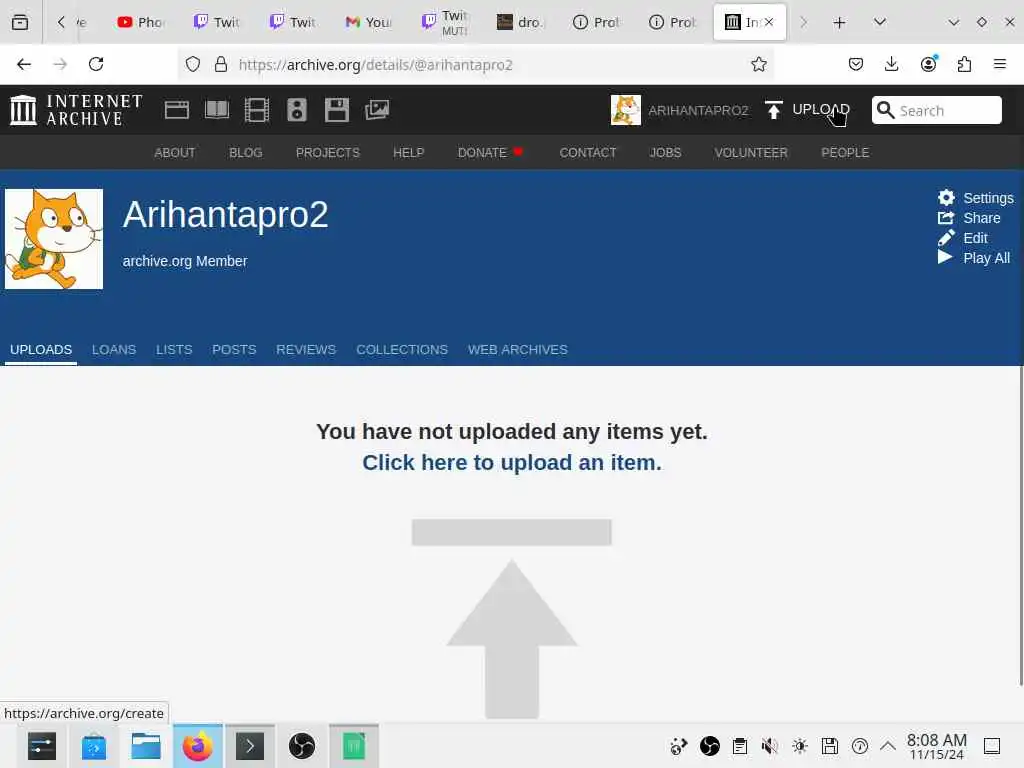Open the HELP nav link

point(408,153)
